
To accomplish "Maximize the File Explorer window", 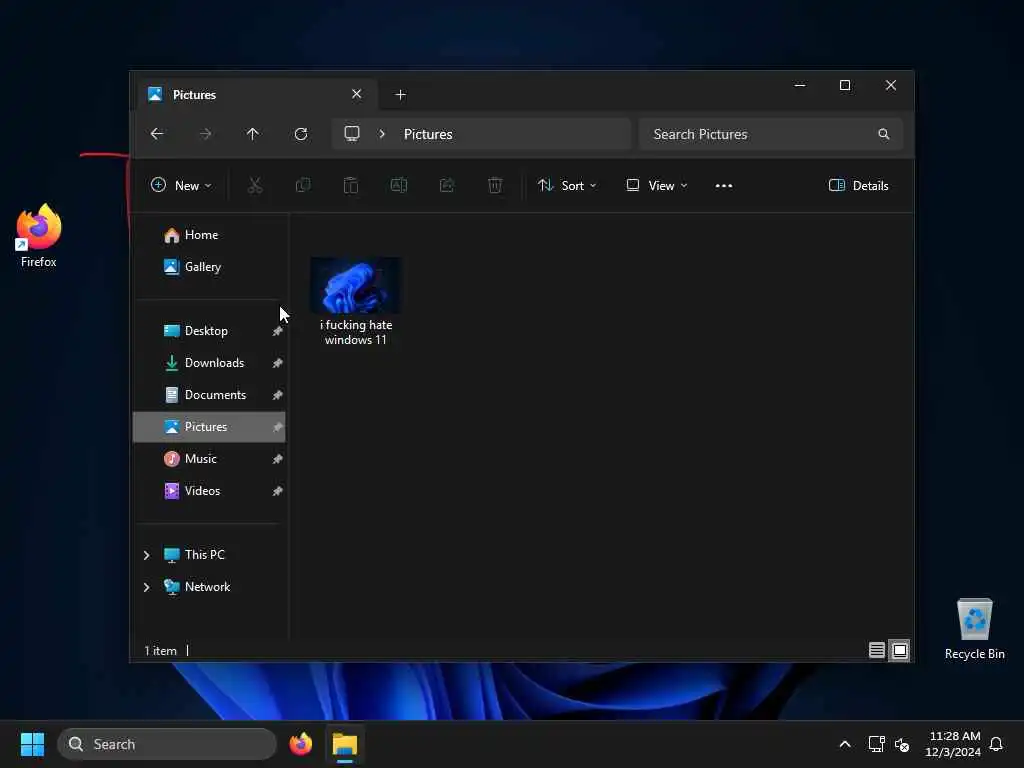I will [x=845, y=86].
